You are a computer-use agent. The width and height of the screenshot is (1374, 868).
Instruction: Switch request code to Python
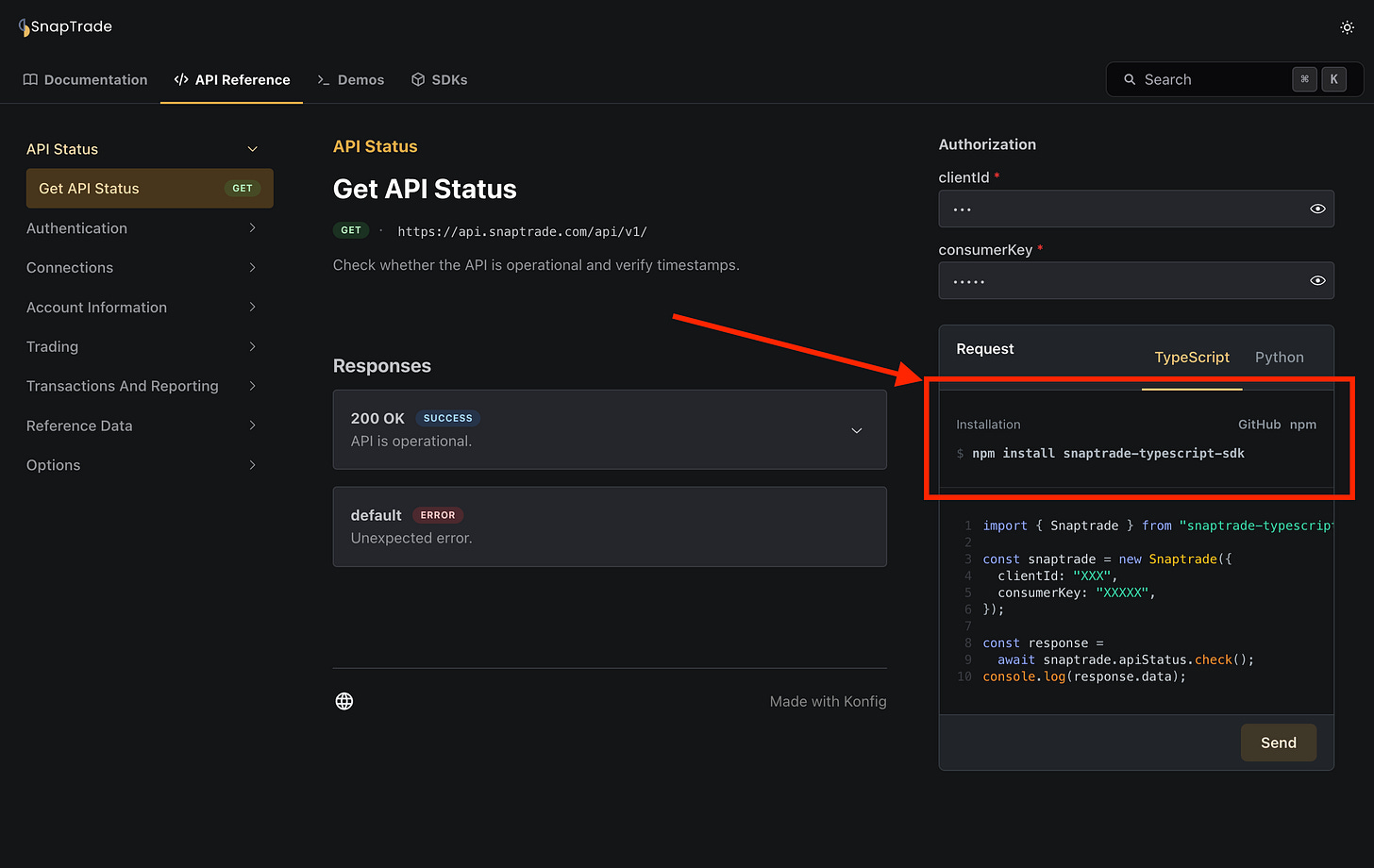coord(1279,358)
